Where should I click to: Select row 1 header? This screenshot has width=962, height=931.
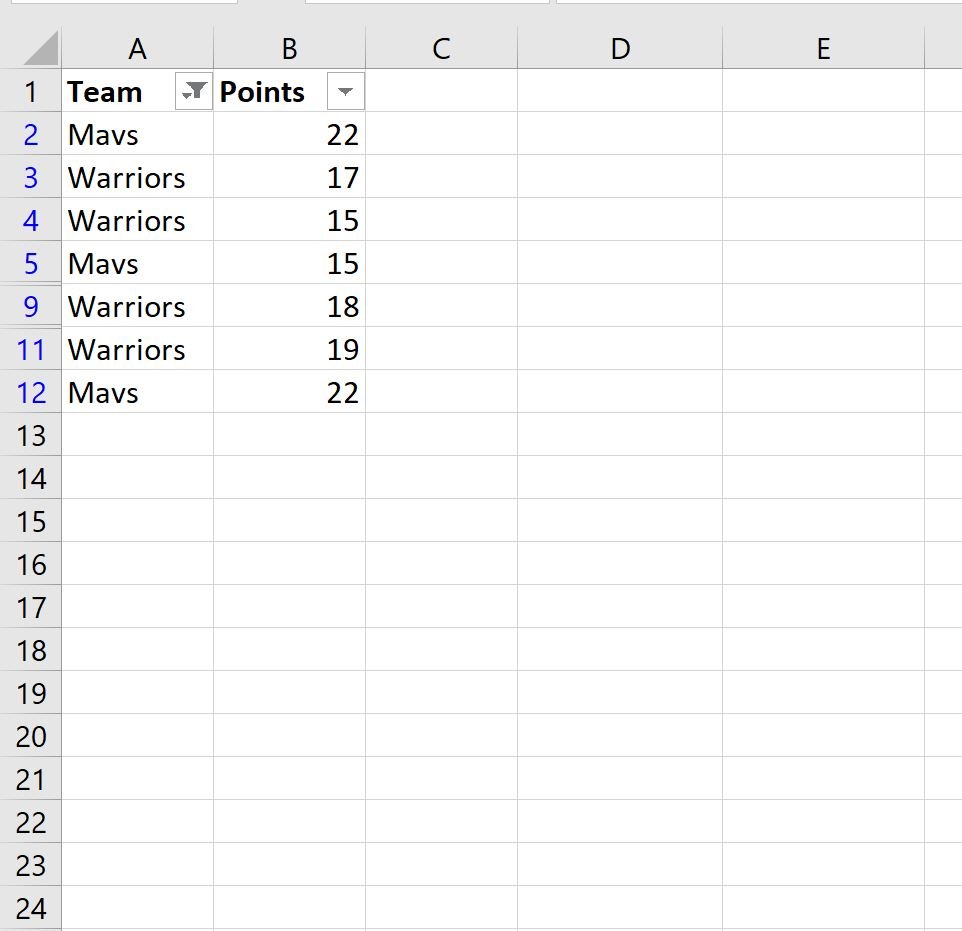tap(31, 92)
